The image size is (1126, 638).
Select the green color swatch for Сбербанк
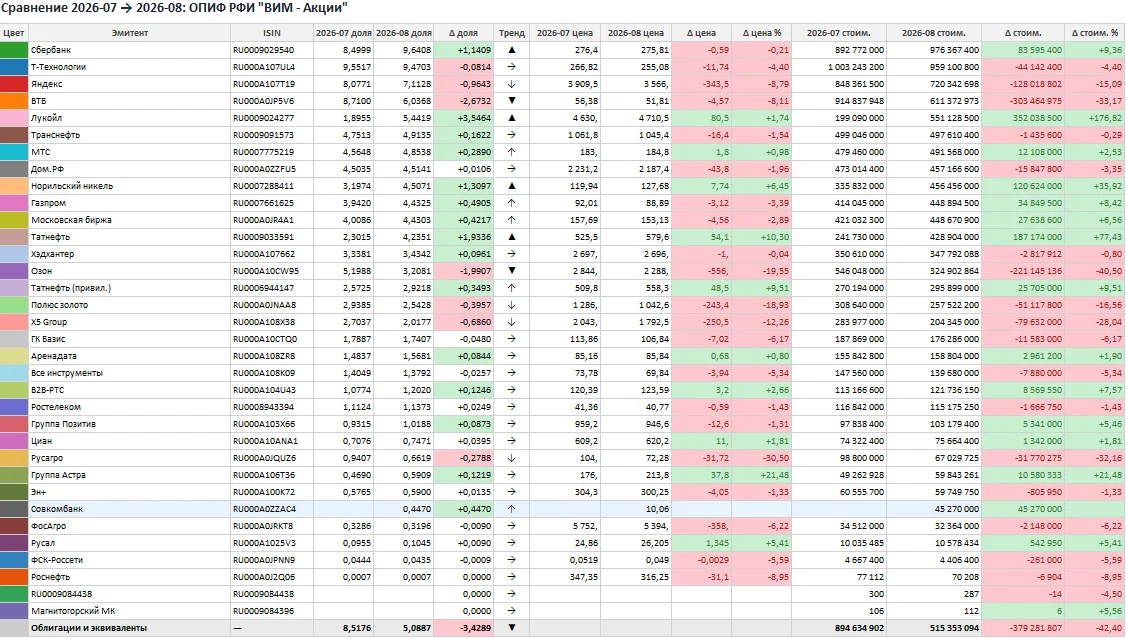point(14,50)
